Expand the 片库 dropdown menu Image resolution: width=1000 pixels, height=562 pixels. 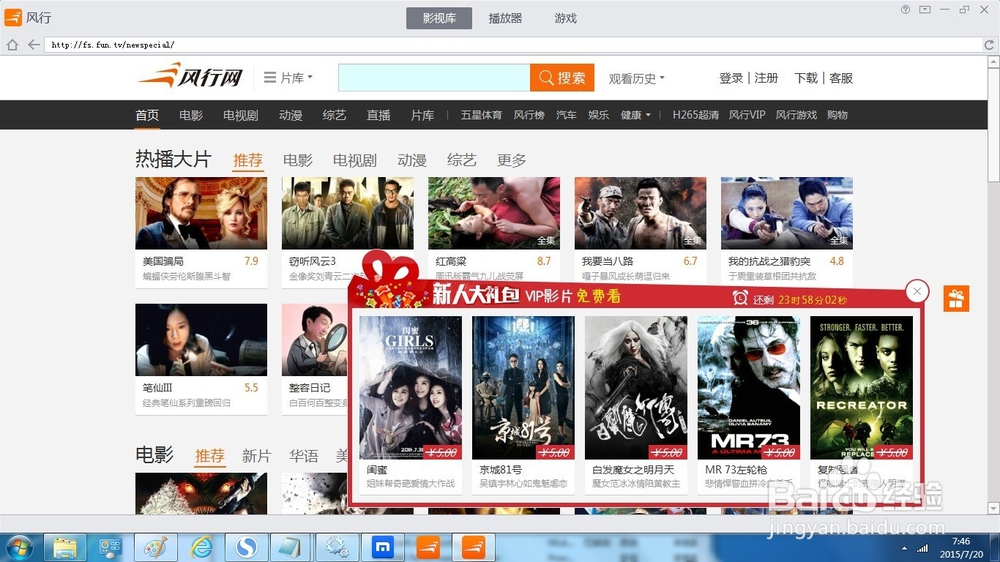(288, 78)
